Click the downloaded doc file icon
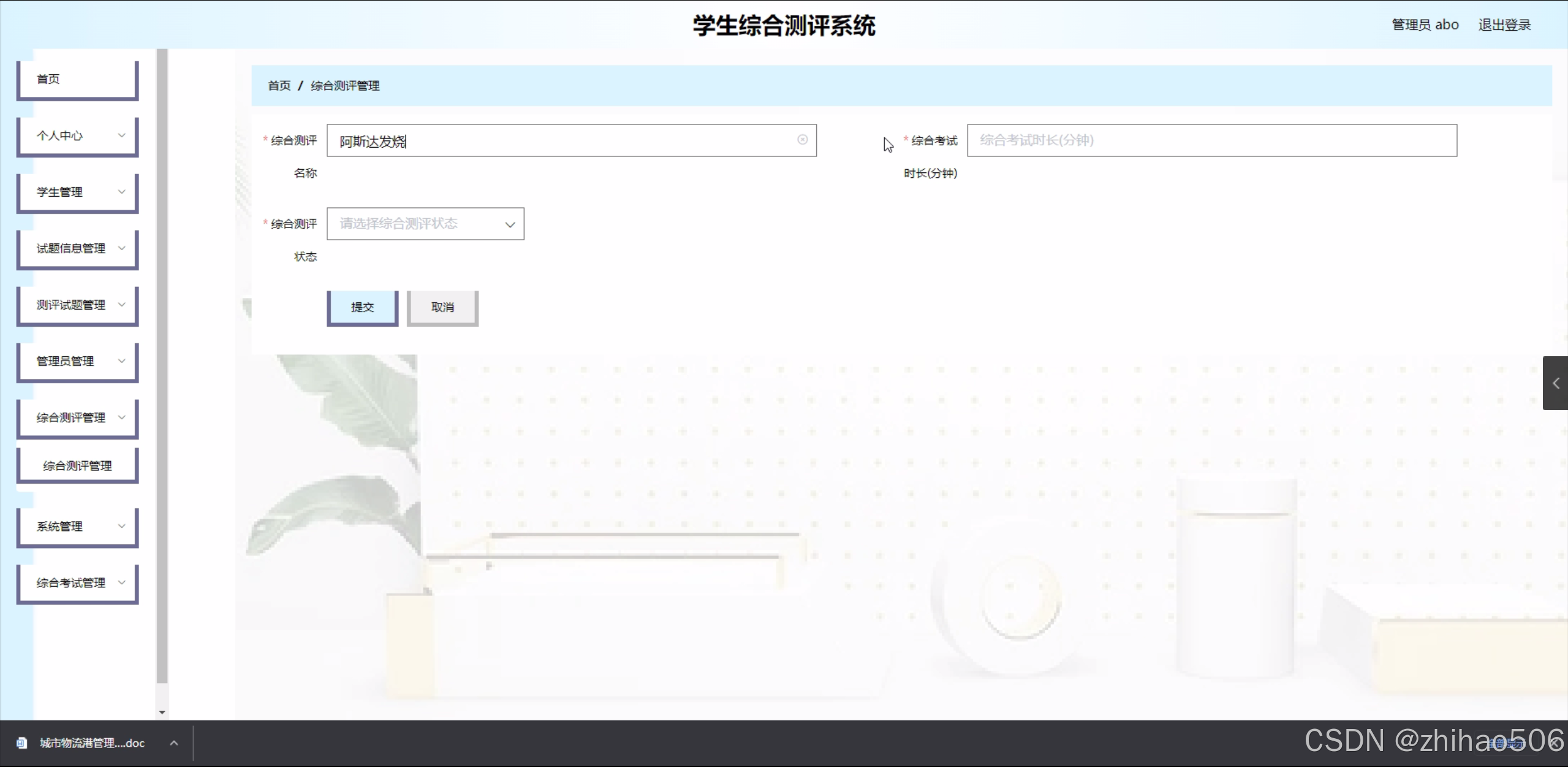 pos(21,743)
